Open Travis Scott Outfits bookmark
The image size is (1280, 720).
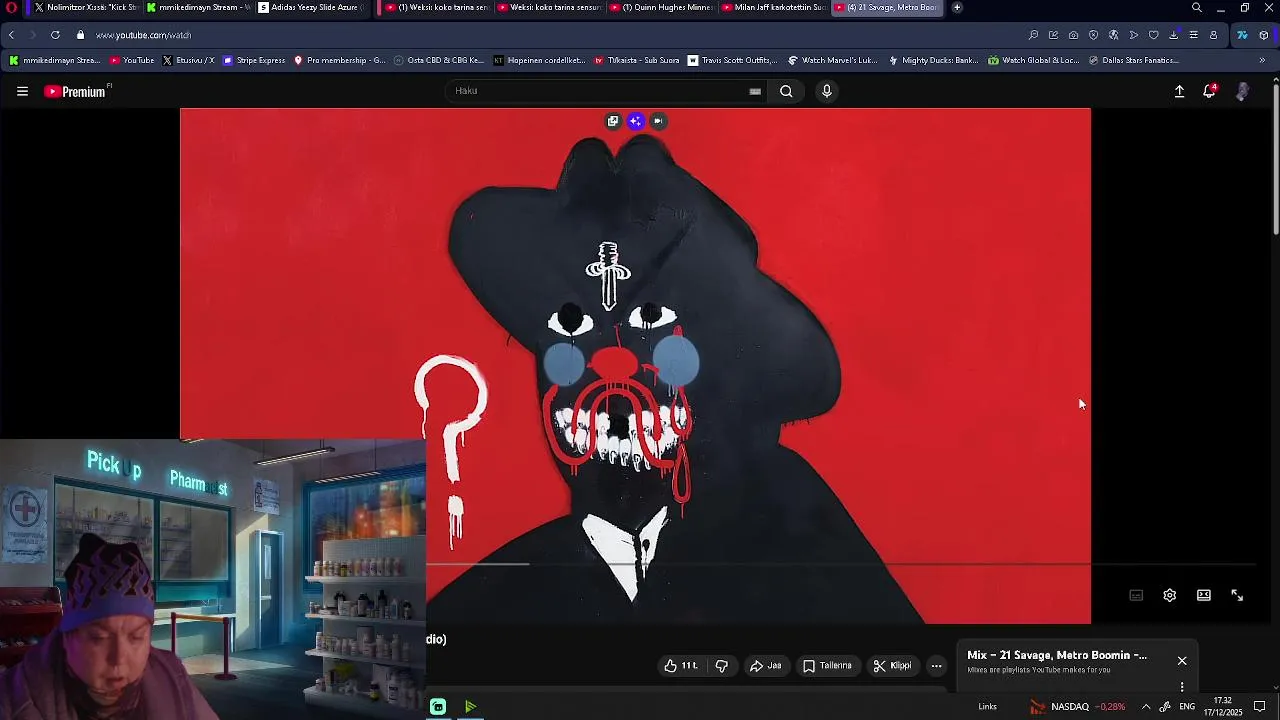pyautogui.click(x=732, y=60)
